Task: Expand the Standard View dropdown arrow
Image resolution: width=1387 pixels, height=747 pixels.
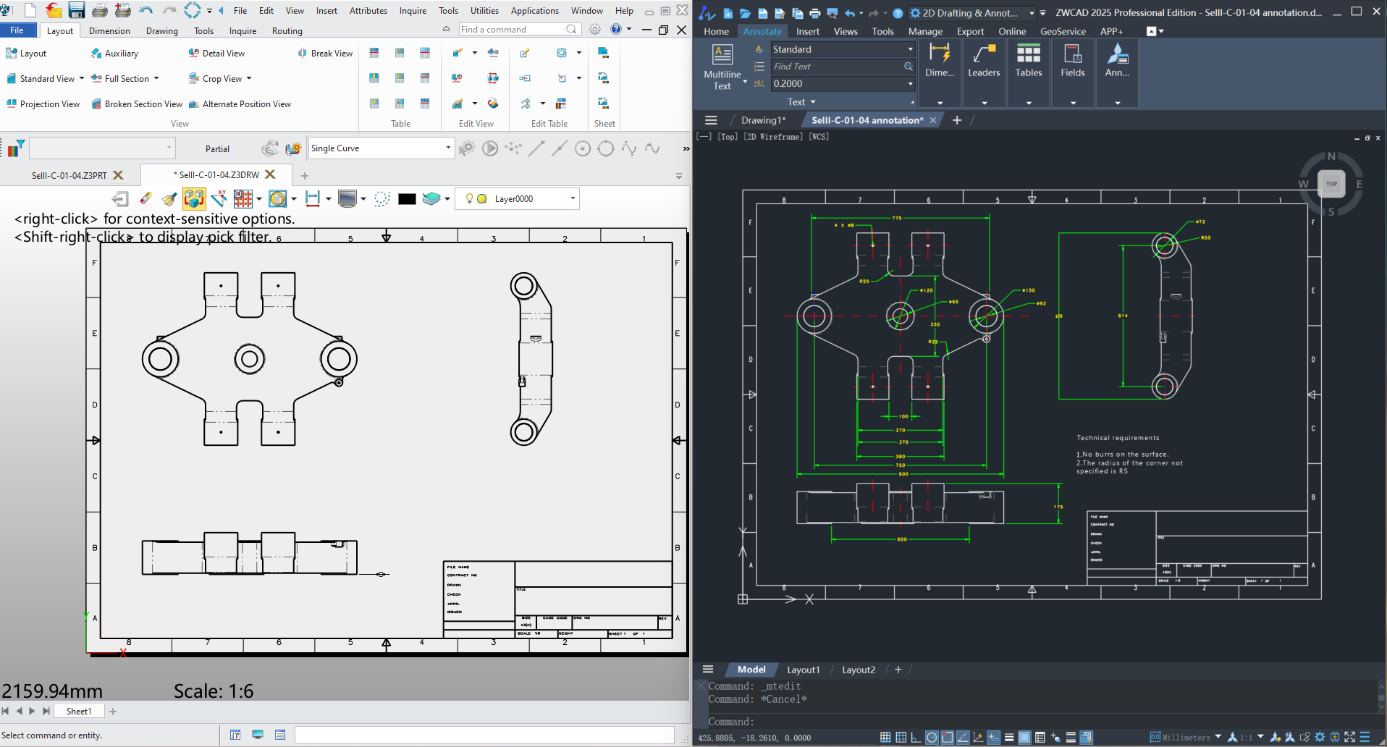Action: pos(82,79)
